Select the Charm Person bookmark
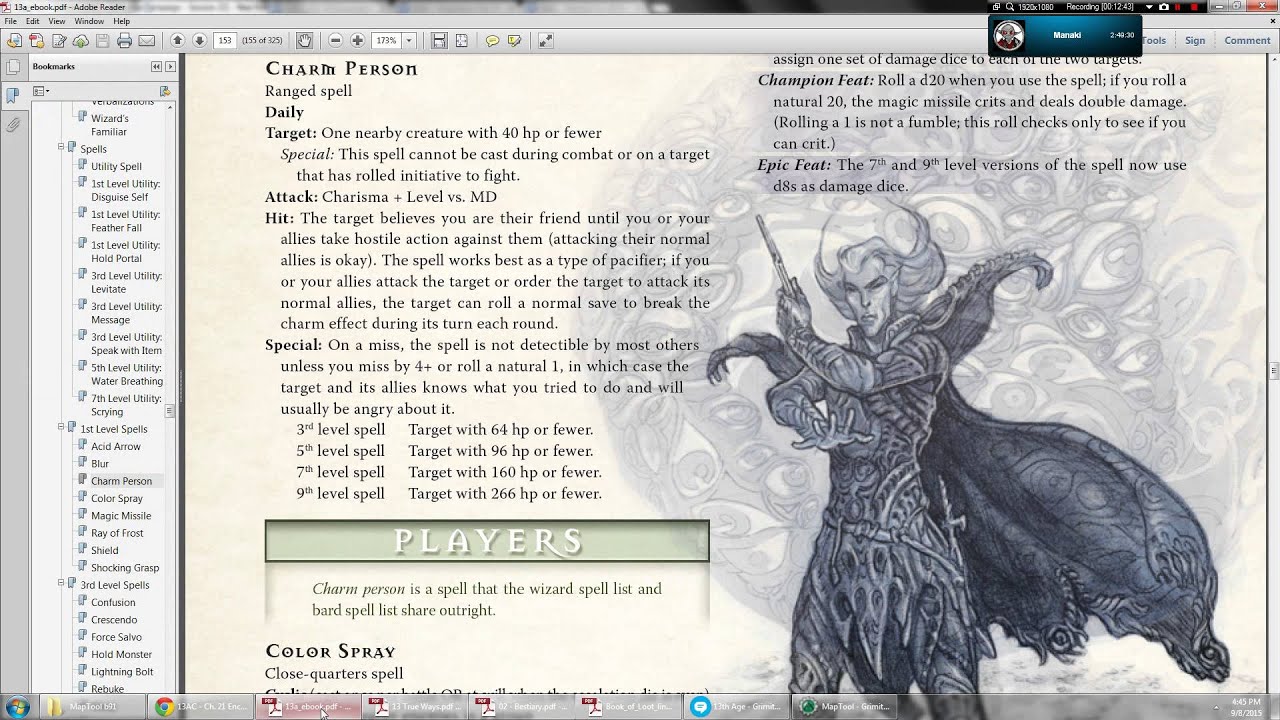Screen dimensions: 1280x720 [121, 481]
